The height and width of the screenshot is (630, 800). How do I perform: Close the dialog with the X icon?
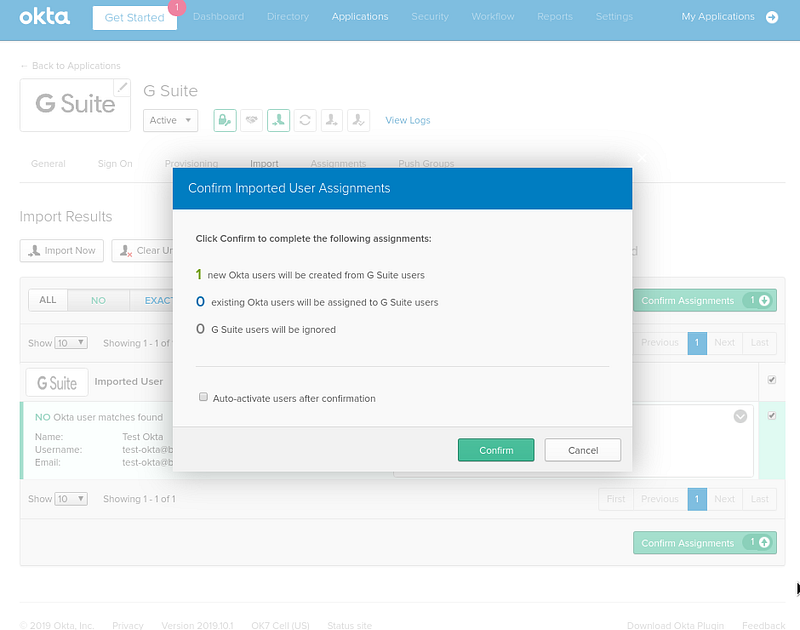click(641, 158)
